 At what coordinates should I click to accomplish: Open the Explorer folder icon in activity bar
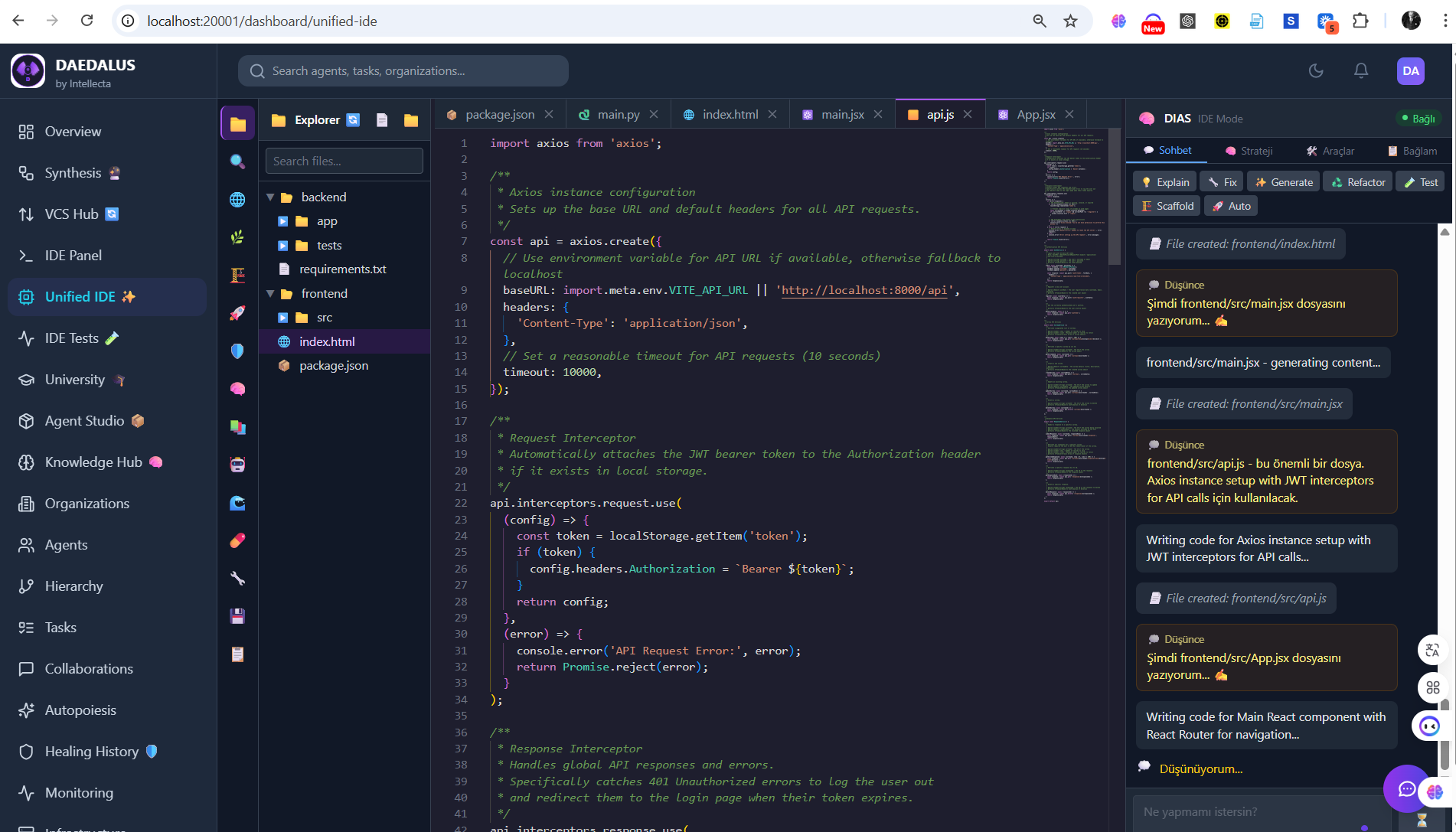(237, 123)
